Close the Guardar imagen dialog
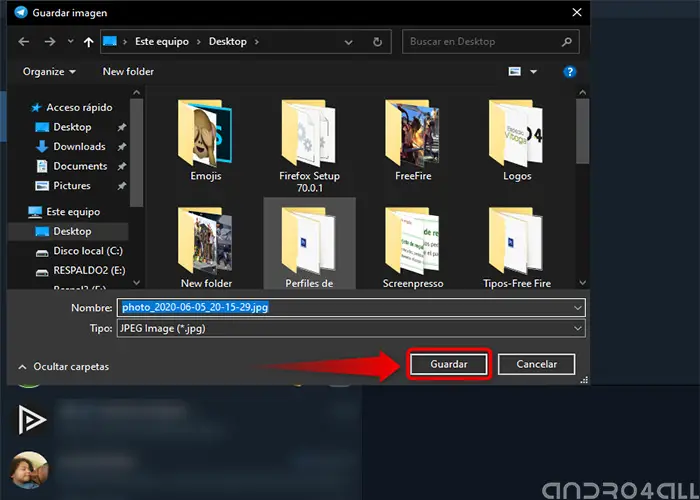The width and height of the screenshot is (700, 500). point(577,12)
